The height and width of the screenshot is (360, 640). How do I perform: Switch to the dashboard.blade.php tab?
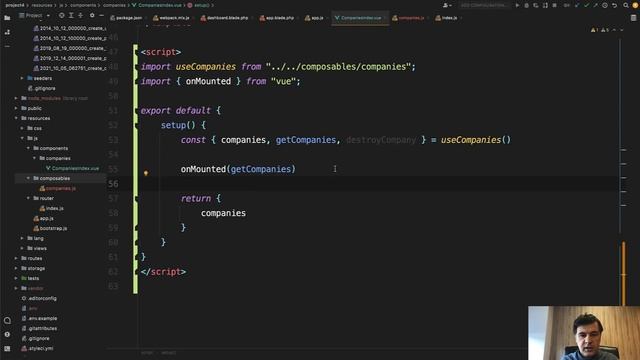click(225, 18)
